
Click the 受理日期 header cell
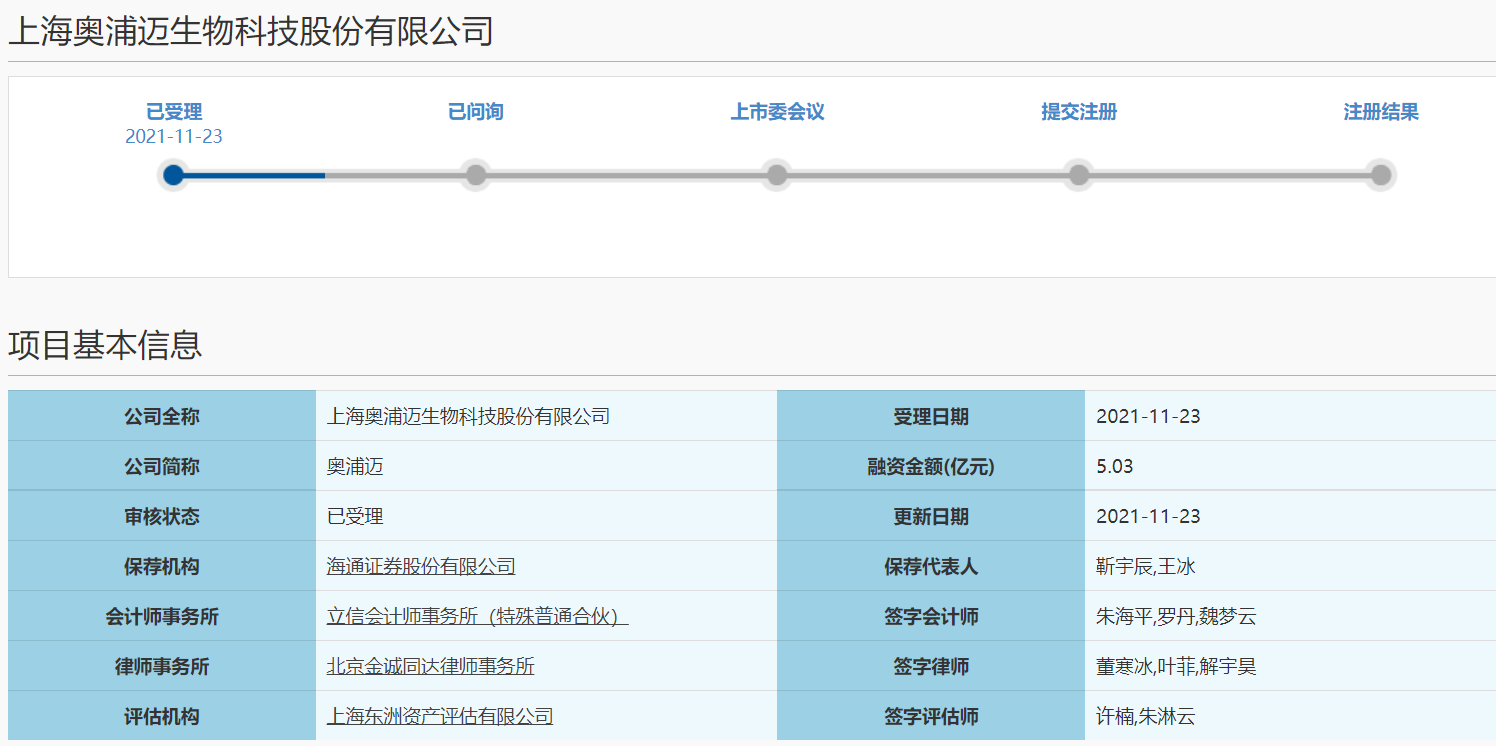pos(931,416)
